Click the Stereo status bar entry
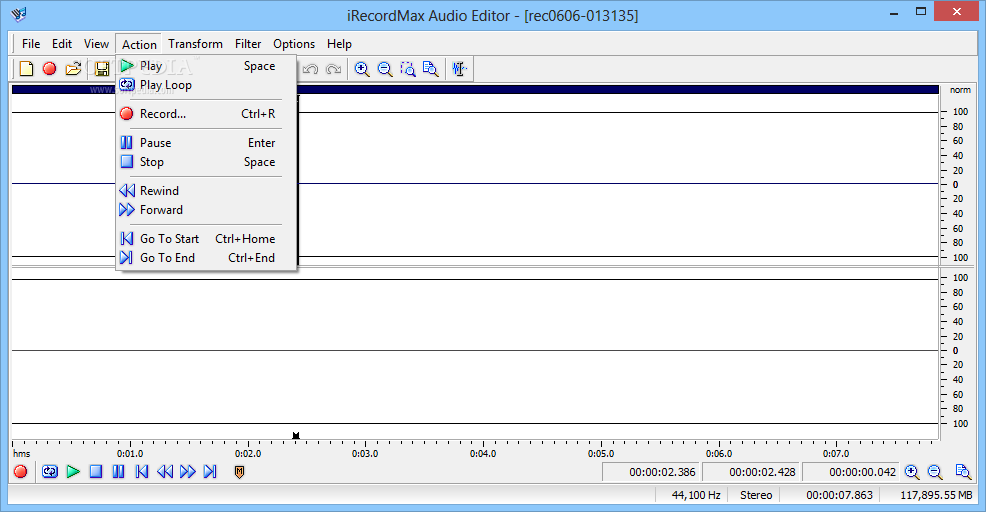Viewport: 986px width, 512px height. 756,495
